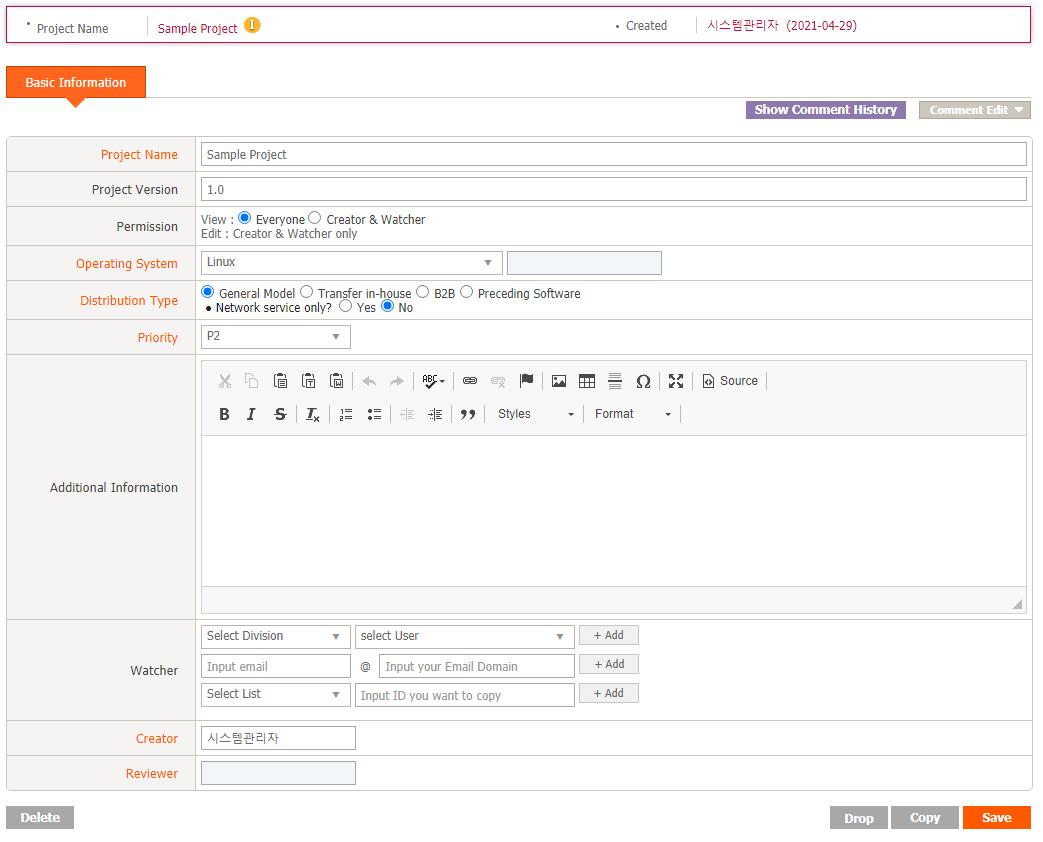Maximize the editor with fullscreen icon

676,381
